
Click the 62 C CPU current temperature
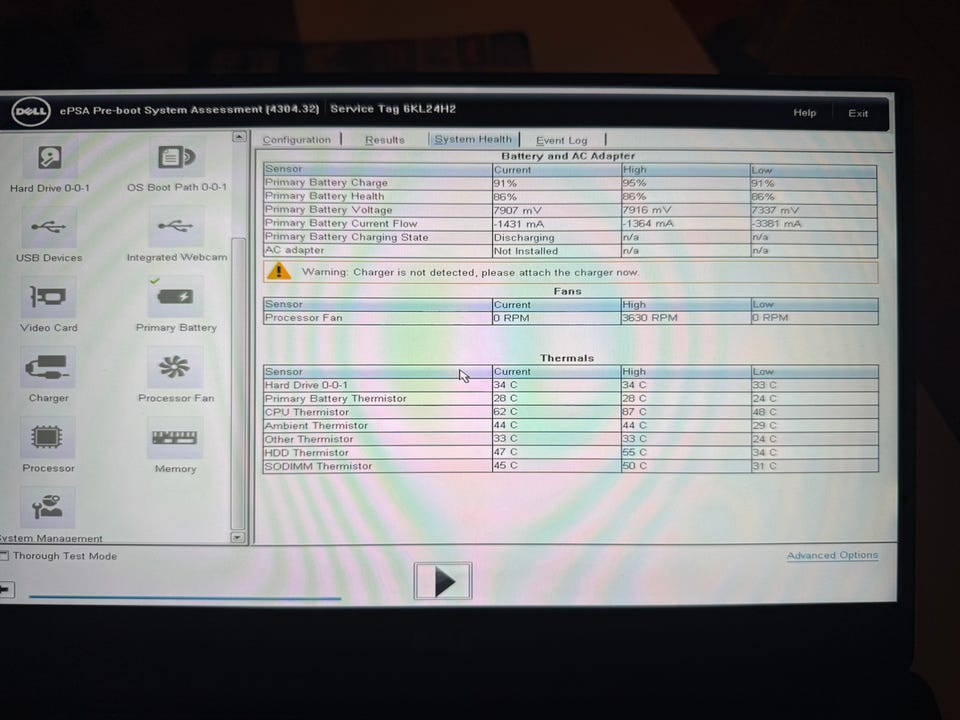point(506,412)
